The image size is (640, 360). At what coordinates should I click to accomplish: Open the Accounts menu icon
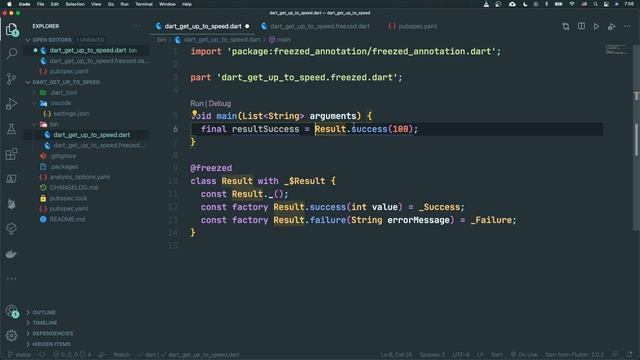(x=11, y=311)
